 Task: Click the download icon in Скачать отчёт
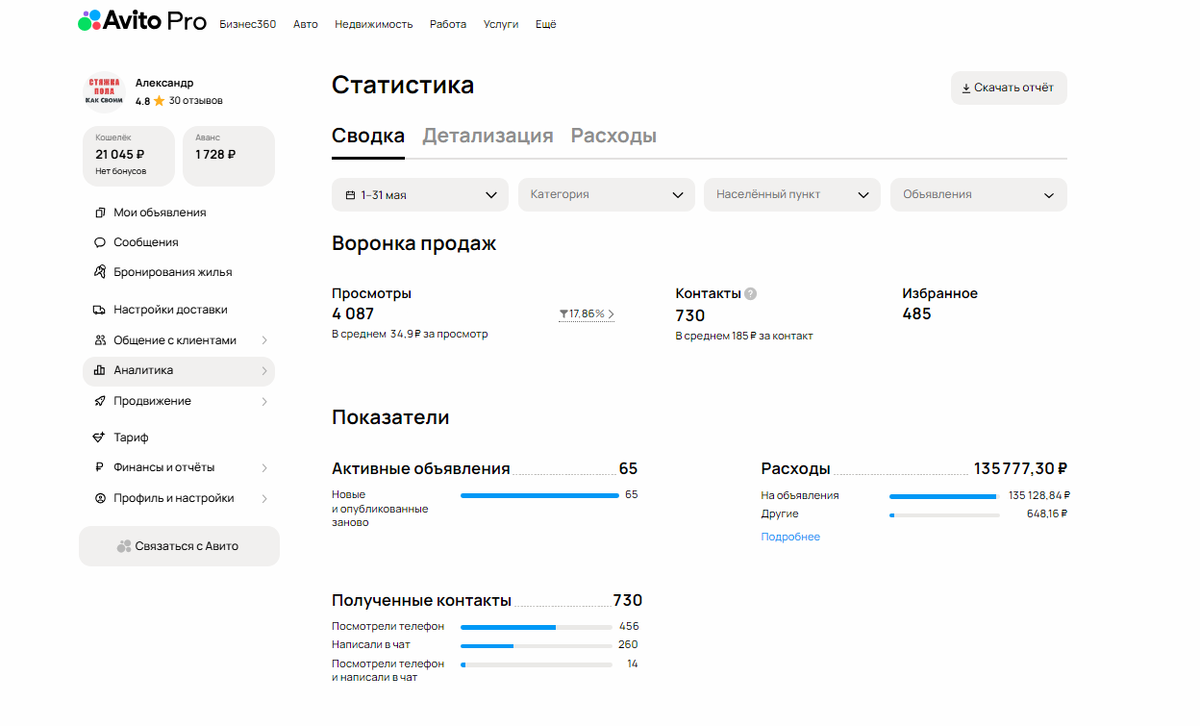coord(966,88)
